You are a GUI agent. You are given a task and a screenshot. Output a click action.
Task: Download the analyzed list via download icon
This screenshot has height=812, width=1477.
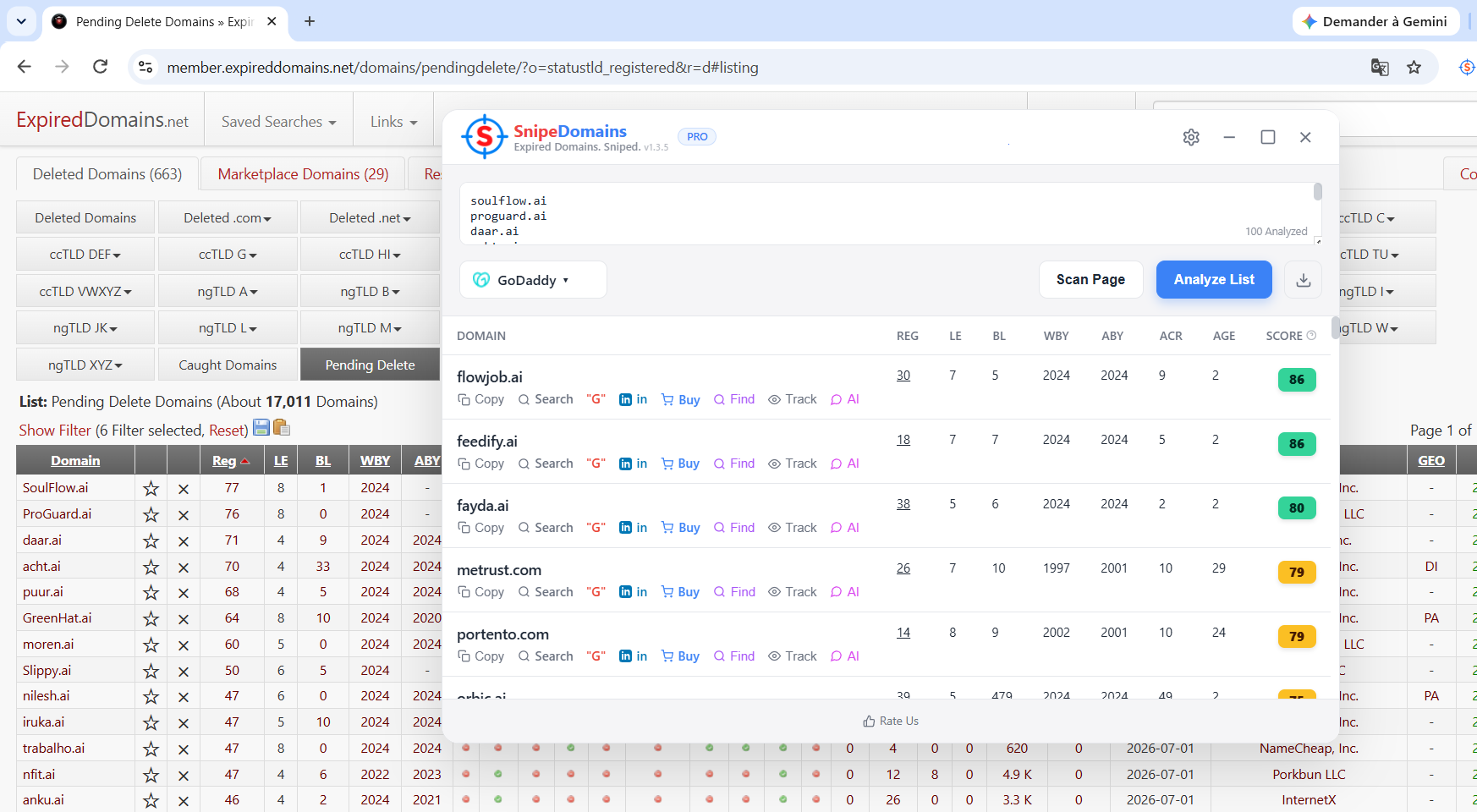tap(1304, 280)
